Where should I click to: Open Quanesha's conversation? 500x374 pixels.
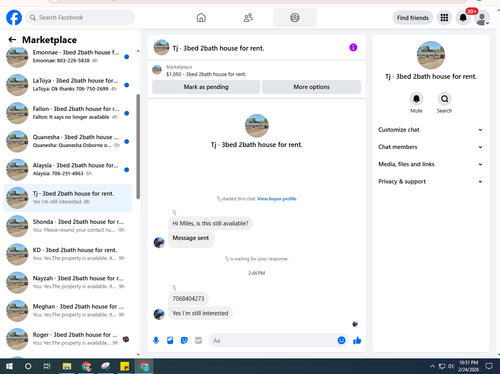click(x=68, y=141)
